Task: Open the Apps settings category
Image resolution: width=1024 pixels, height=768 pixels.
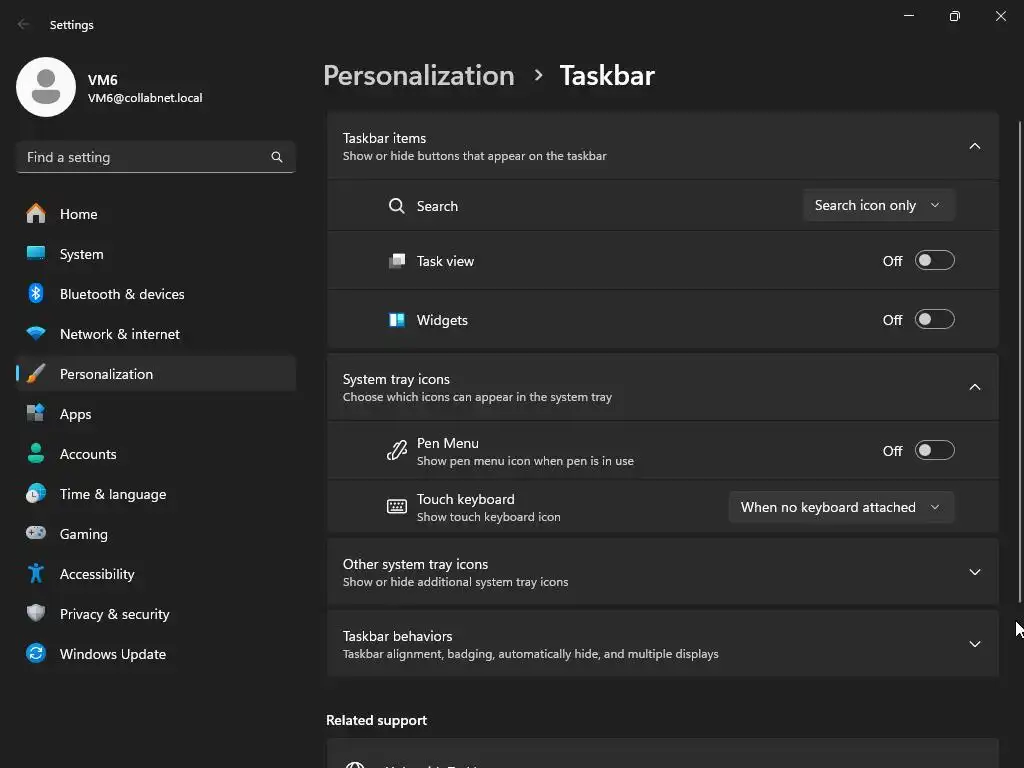Action: click(x=75, y=414)
